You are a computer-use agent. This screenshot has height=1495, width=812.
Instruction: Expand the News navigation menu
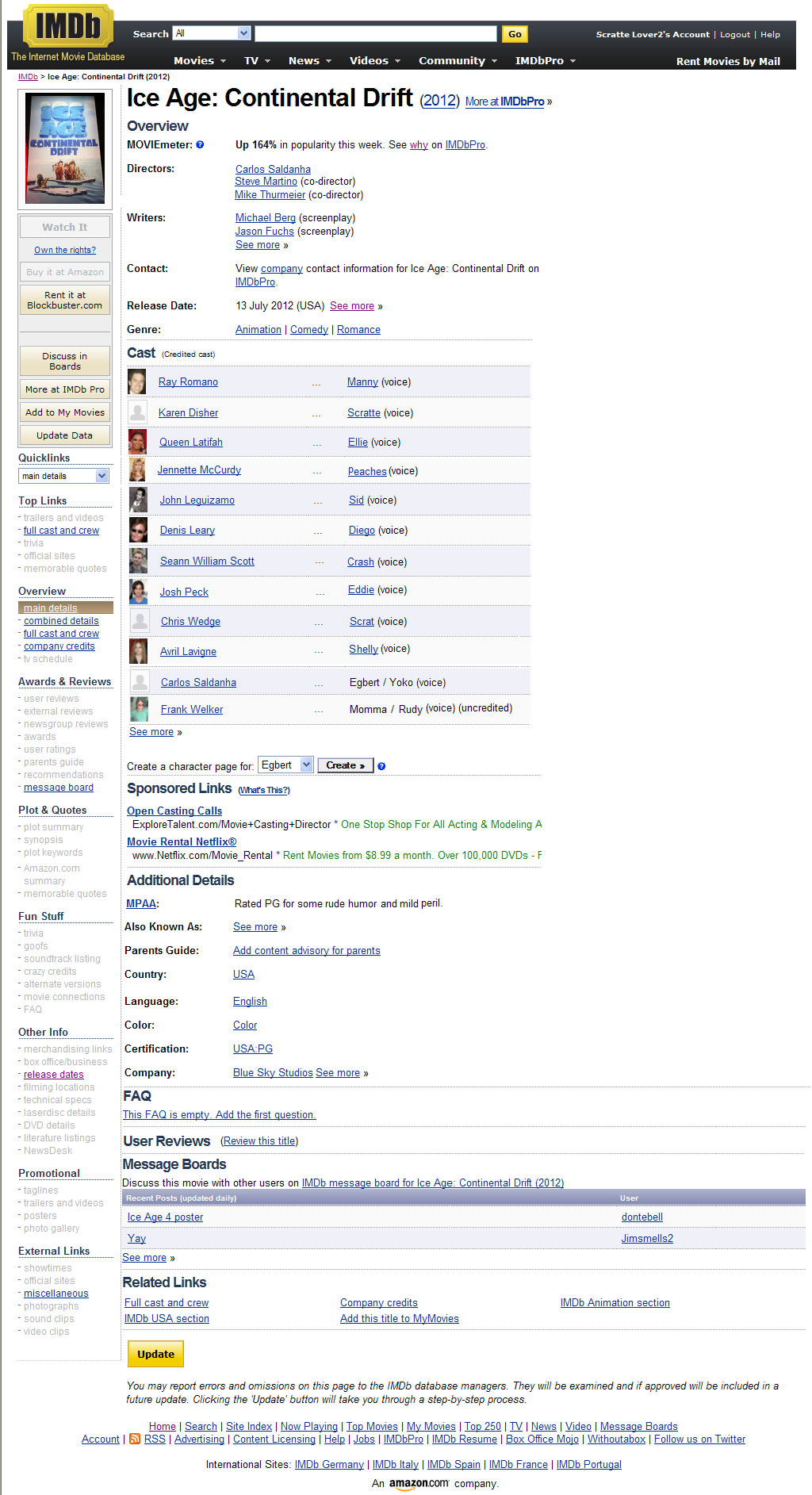(x=310, y=61)
